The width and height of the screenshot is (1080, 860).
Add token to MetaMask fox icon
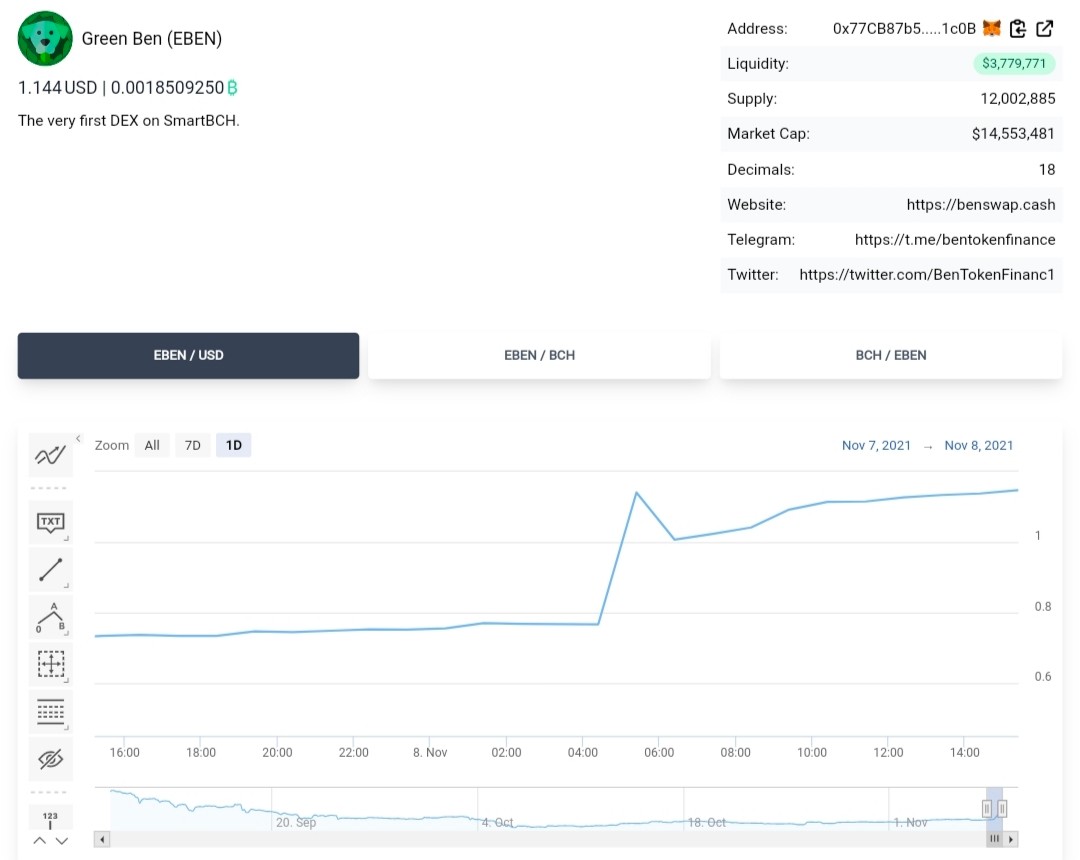[991, 28]
